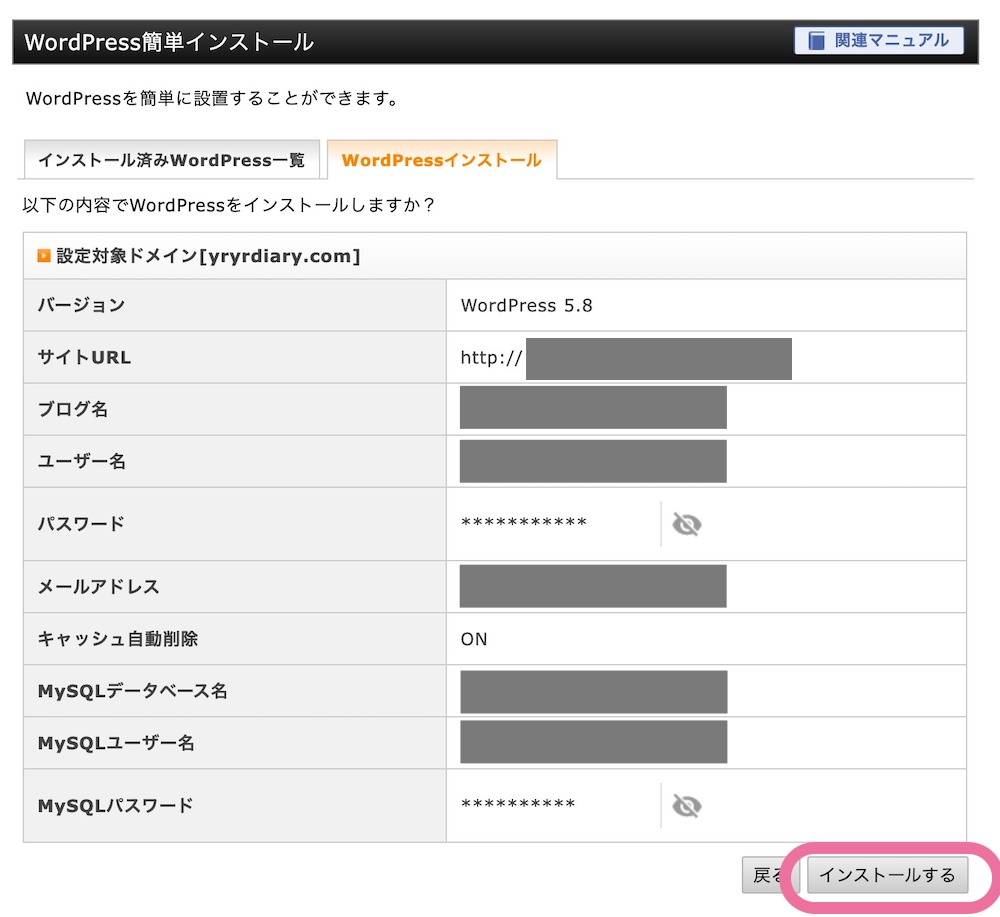The height and width of the screenshot is (917, 1000).
Task: Open the 関連マニュアル manual button
Action: click(x=878, y=41)
